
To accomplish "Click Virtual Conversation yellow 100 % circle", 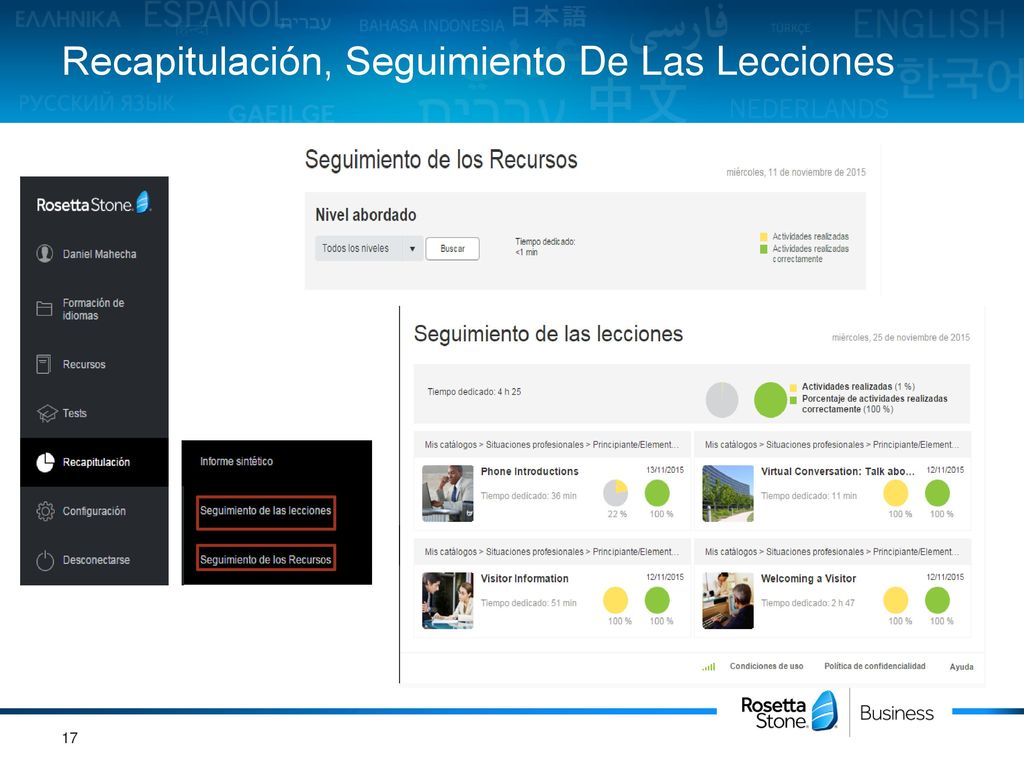I will point(895,493).
